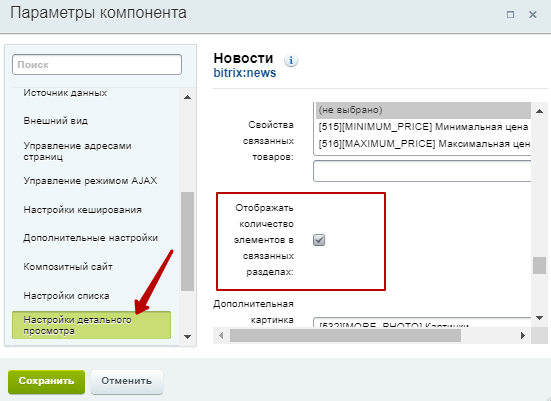The height and width of the screenshot is (401, 551).
Task: Click the right panel scroll-up arrow
Action: [539, 111]
